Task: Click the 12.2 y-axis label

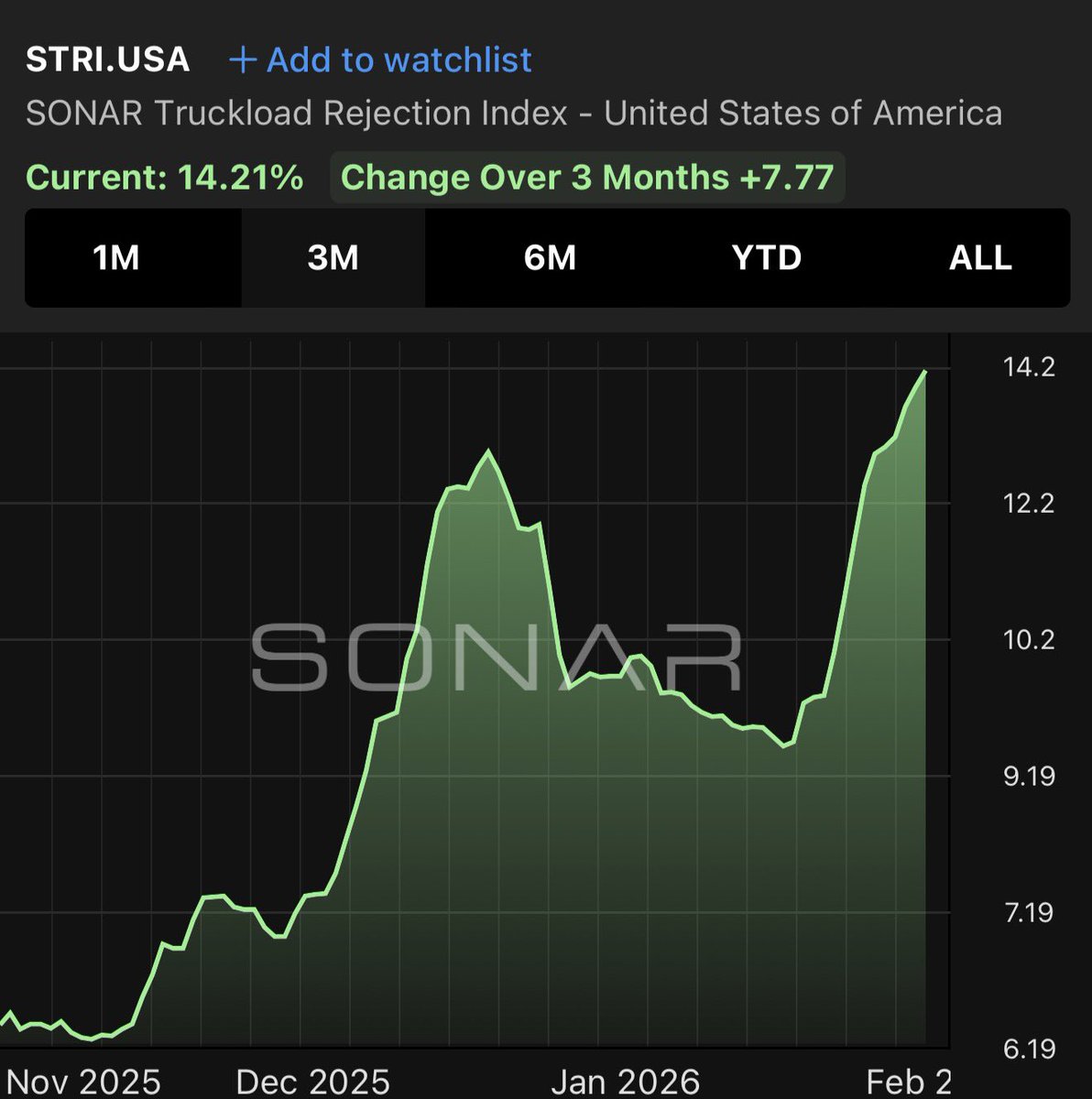Action: 1029,503
